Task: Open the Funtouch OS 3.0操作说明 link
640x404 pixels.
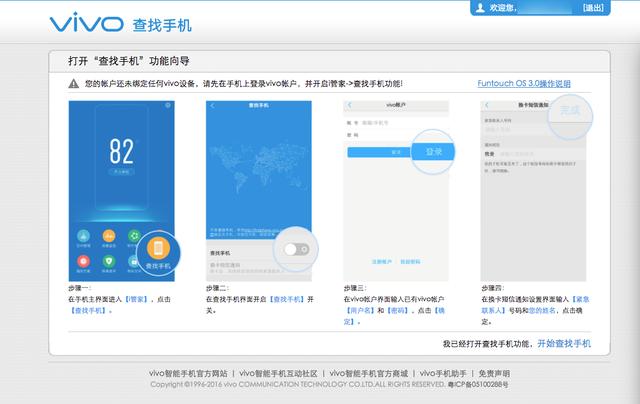Action: point(524,83)
